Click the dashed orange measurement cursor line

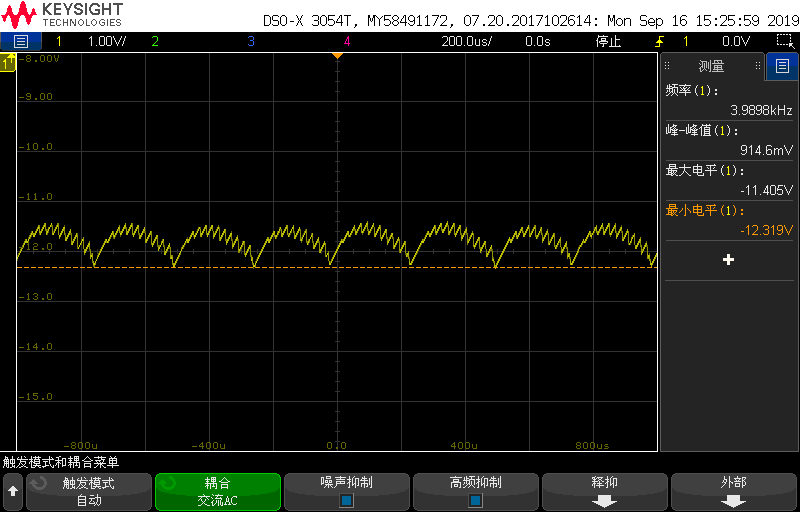(337, 267)
